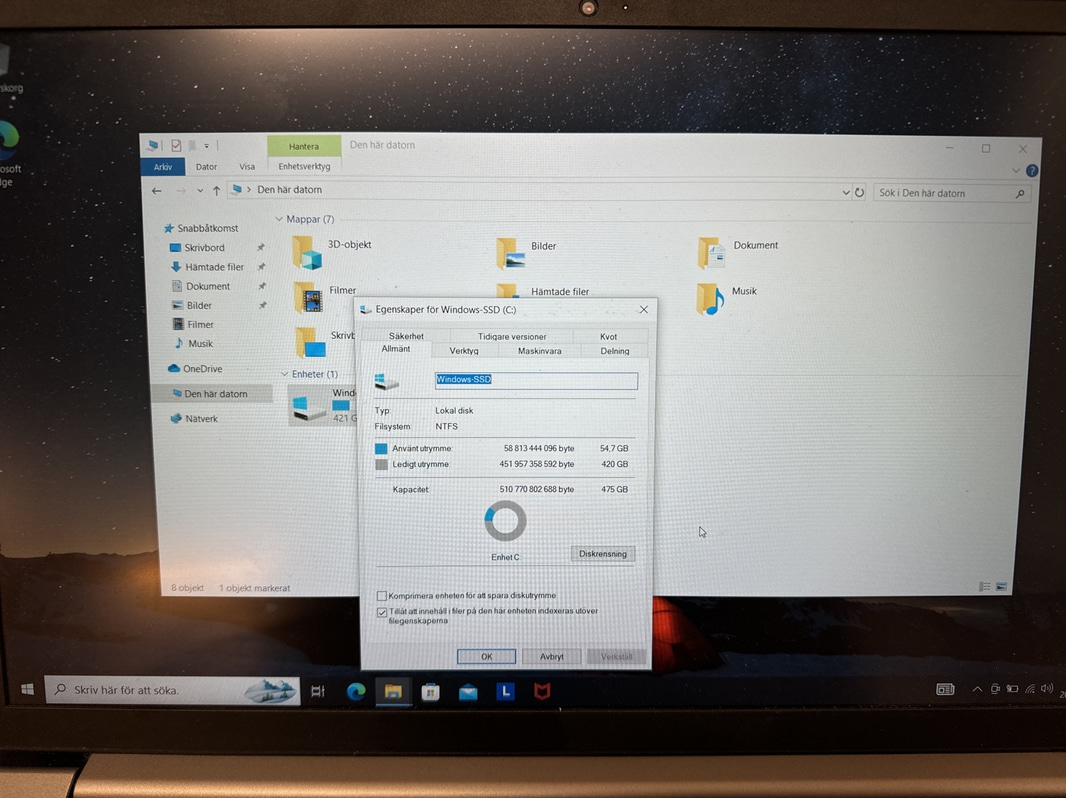The width and height of the screenshot is (1066, 798).
Task: Select Snabbåtkomst in navigation pane
Action: tap(207, 228)
